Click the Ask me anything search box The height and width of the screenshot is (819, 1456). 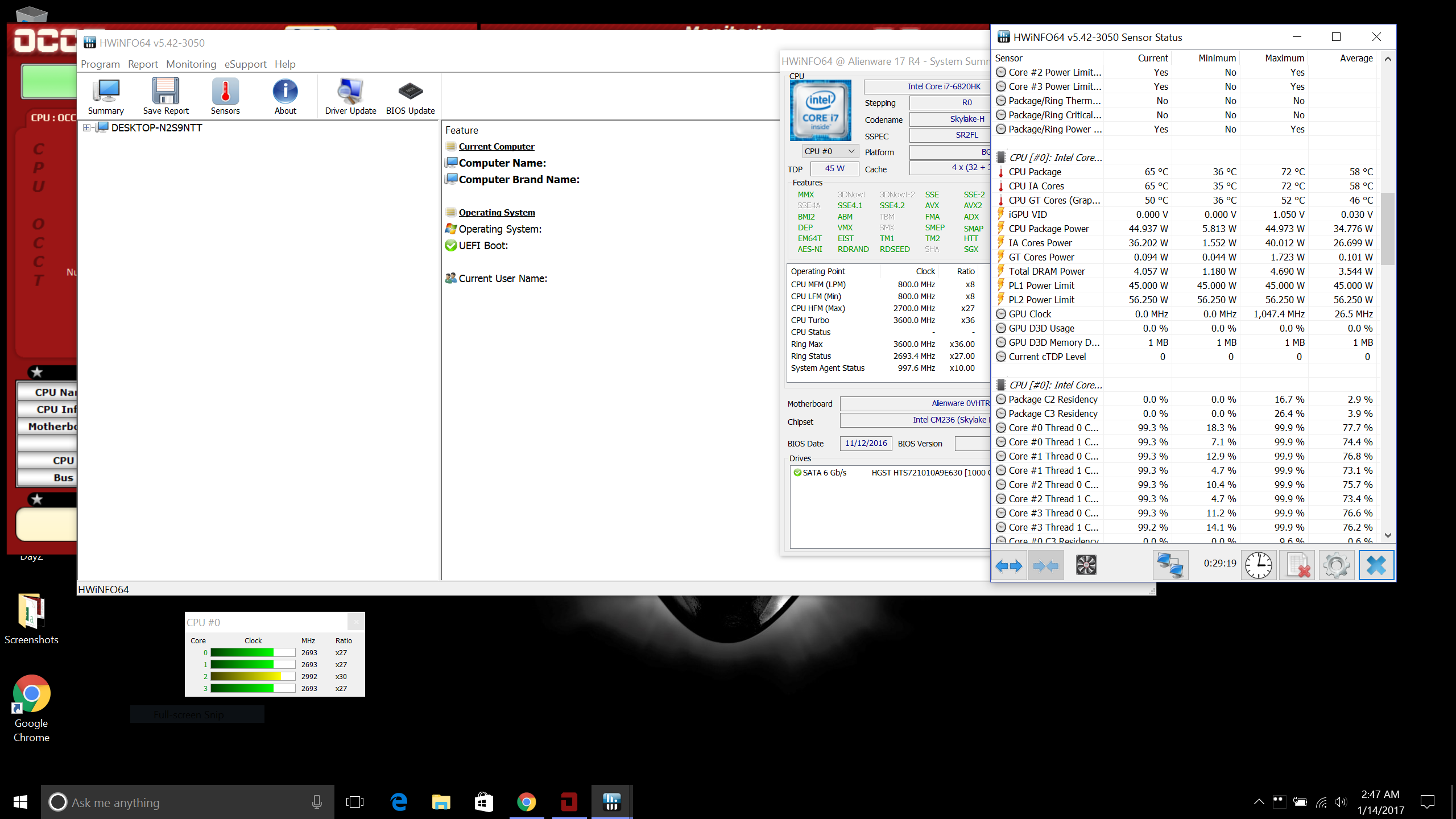pos(188,802)
